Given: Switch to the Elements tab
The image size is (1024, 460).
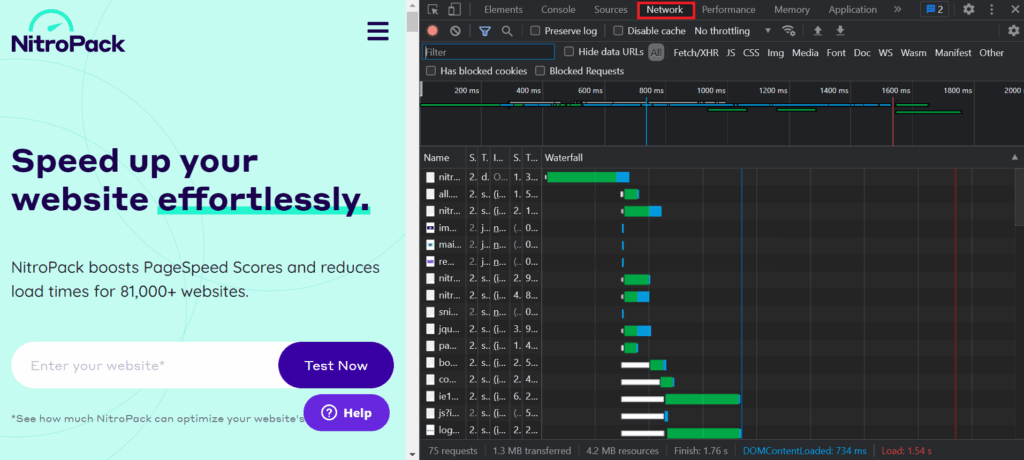Looking at the screenshot, I should 503,9.
